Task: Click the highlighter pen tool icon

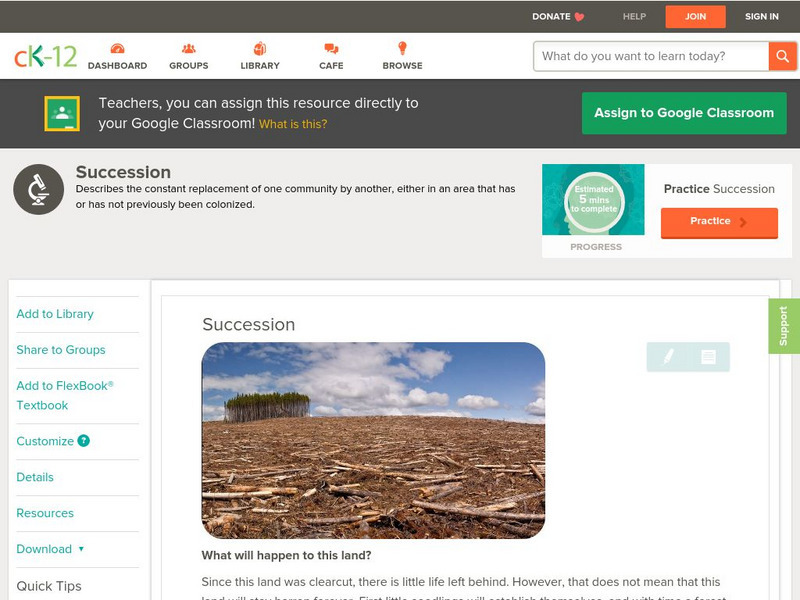Action: pos(668,357)
